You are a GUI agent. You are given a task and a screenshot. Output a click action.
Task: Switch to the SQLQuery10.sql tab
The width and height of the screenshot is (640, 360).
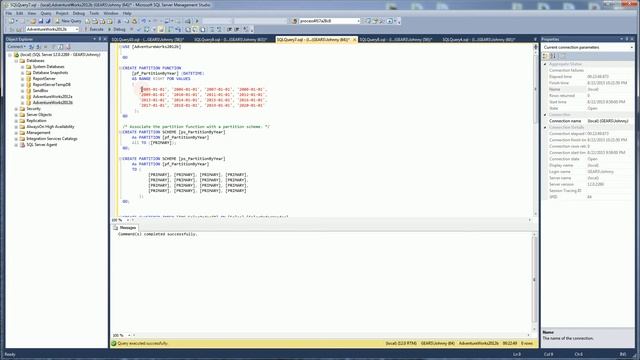point(148,40)
